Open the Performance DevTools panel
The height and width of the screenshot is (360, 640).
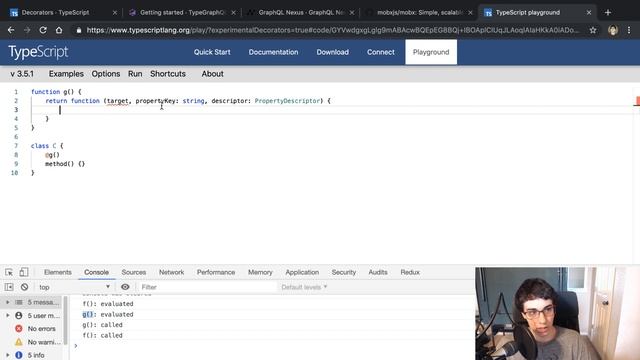click(x=216, y=272)
